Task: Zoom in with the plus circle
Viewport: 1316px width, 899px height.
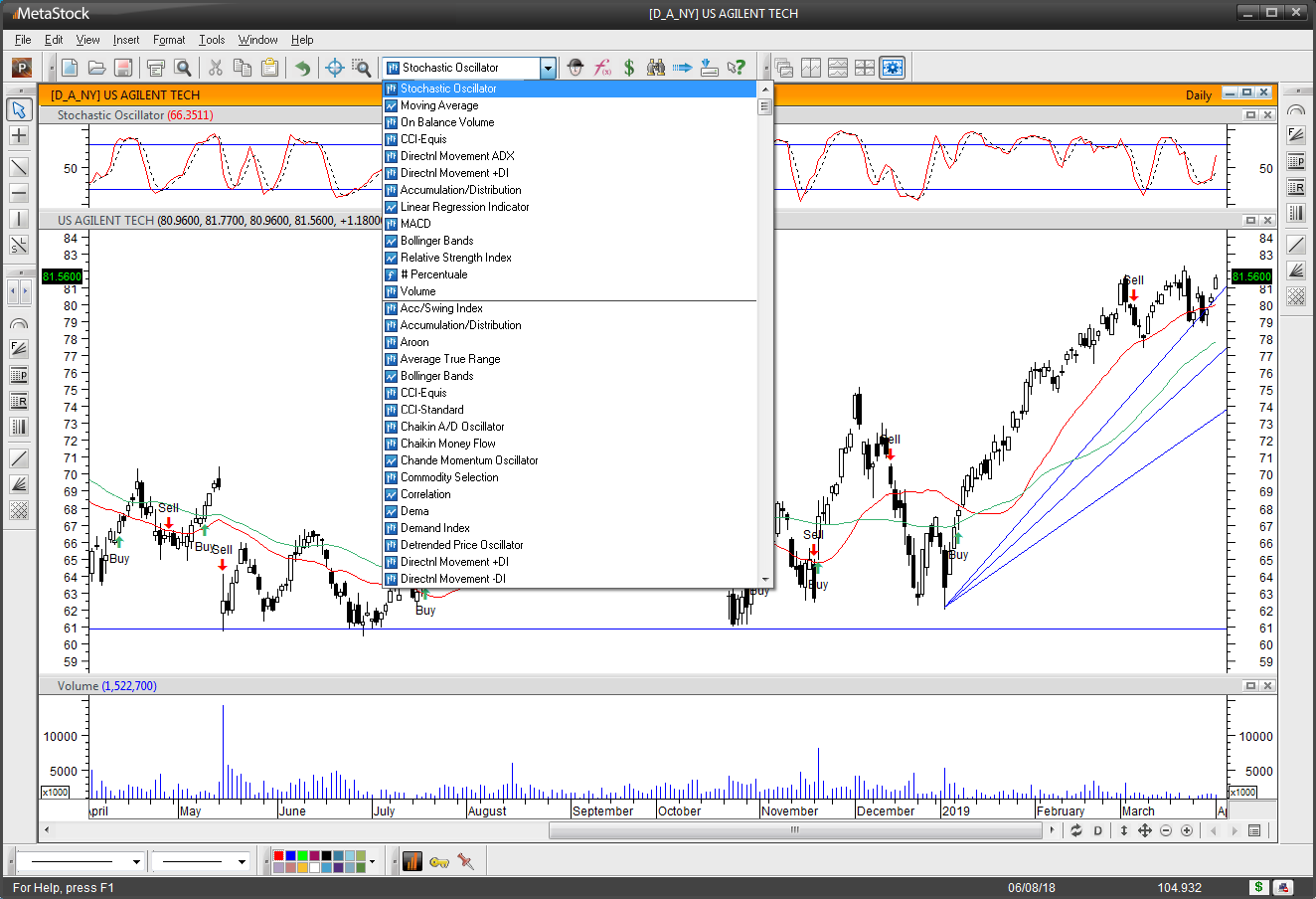Action: pyautogui.click(x=1187, y=830)
